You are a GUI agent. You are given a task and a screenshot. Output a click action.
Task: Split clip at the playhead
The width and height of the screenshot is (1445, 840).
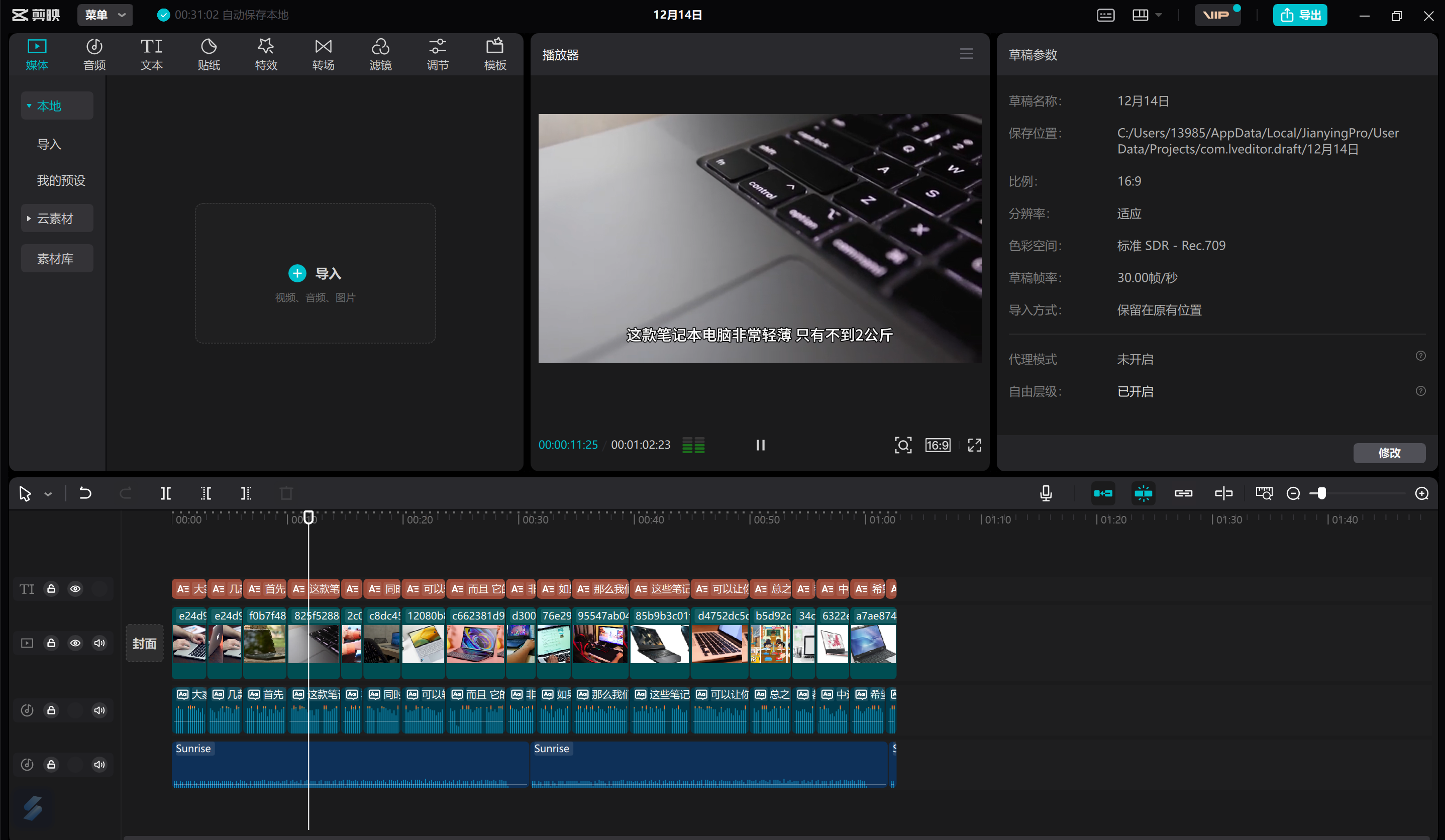[166, 493]
